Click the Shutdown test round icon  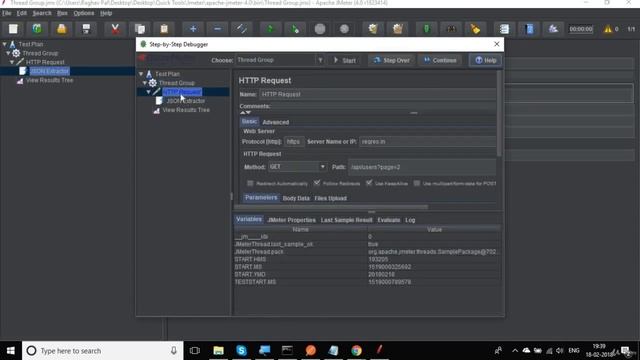[x=344, y=29]
